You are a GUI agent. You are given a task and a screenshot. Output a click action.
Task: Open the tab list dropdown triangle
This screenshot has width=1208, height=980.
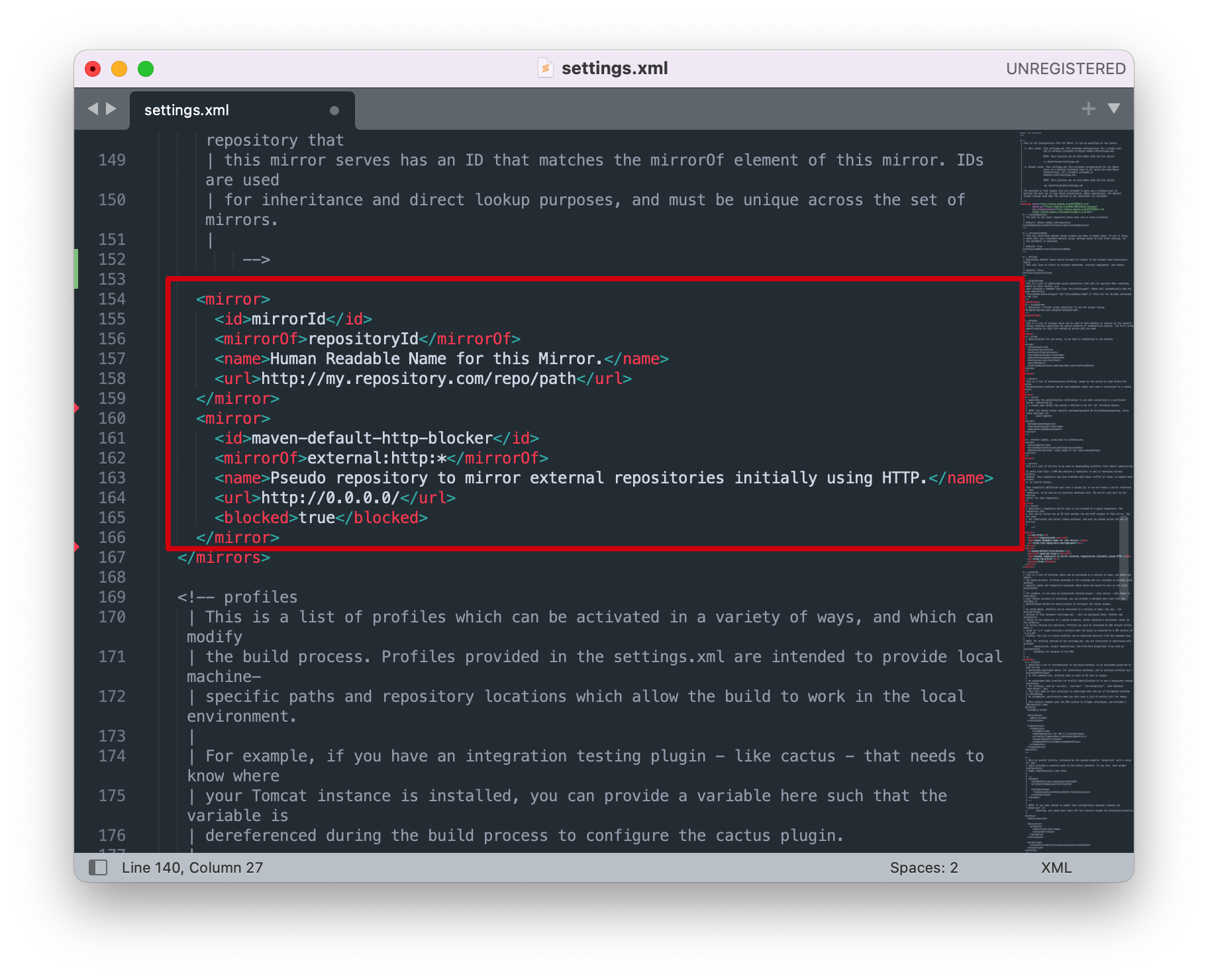click(1114, 108)
